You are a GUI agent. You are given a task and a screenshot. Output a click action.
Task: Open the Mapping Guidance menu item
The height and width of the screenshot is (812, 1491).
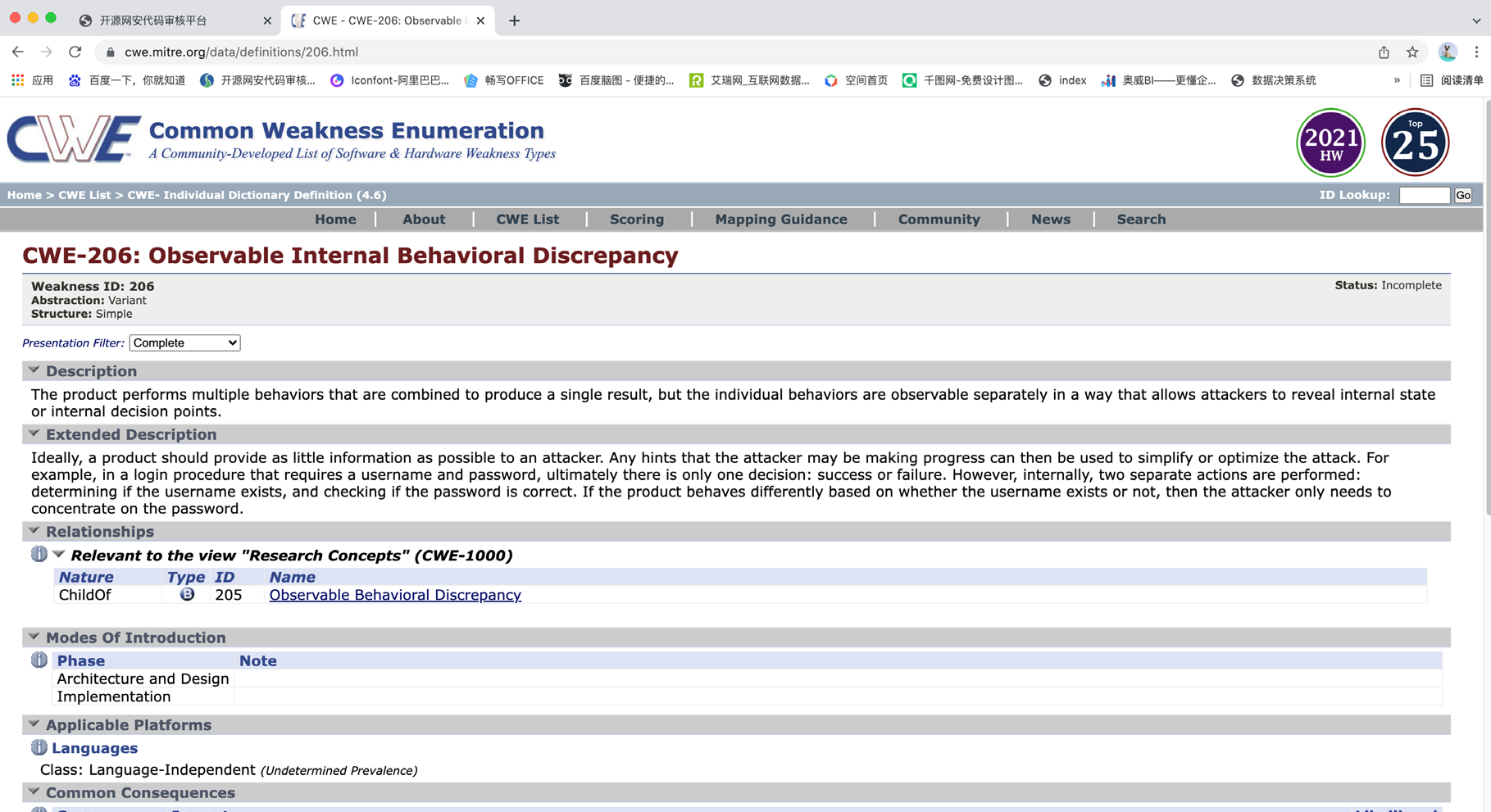780,219
